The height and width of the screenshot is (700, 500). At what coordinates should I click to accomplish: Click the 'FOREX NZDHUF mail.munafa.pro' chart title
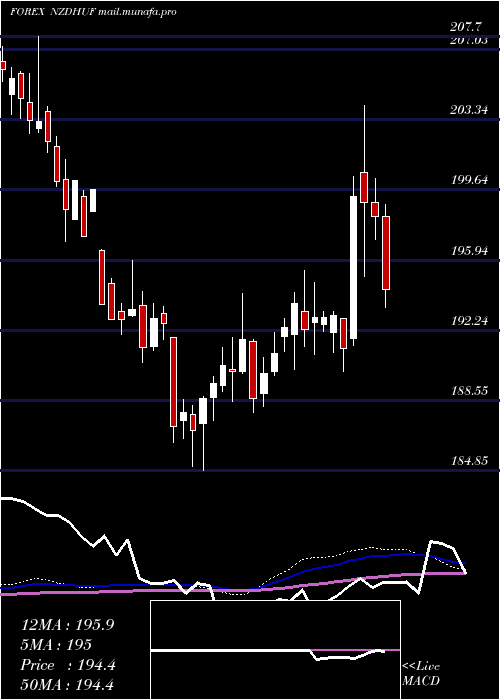(93, 12)
